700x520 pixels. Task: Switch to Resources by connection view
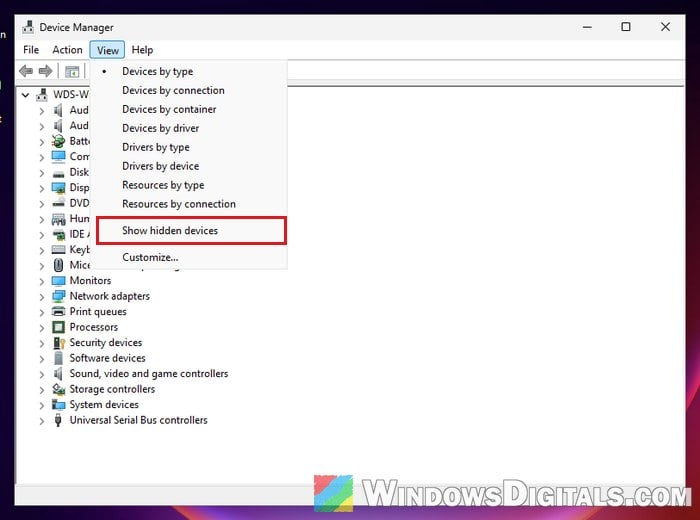click(x=189, y=204)
